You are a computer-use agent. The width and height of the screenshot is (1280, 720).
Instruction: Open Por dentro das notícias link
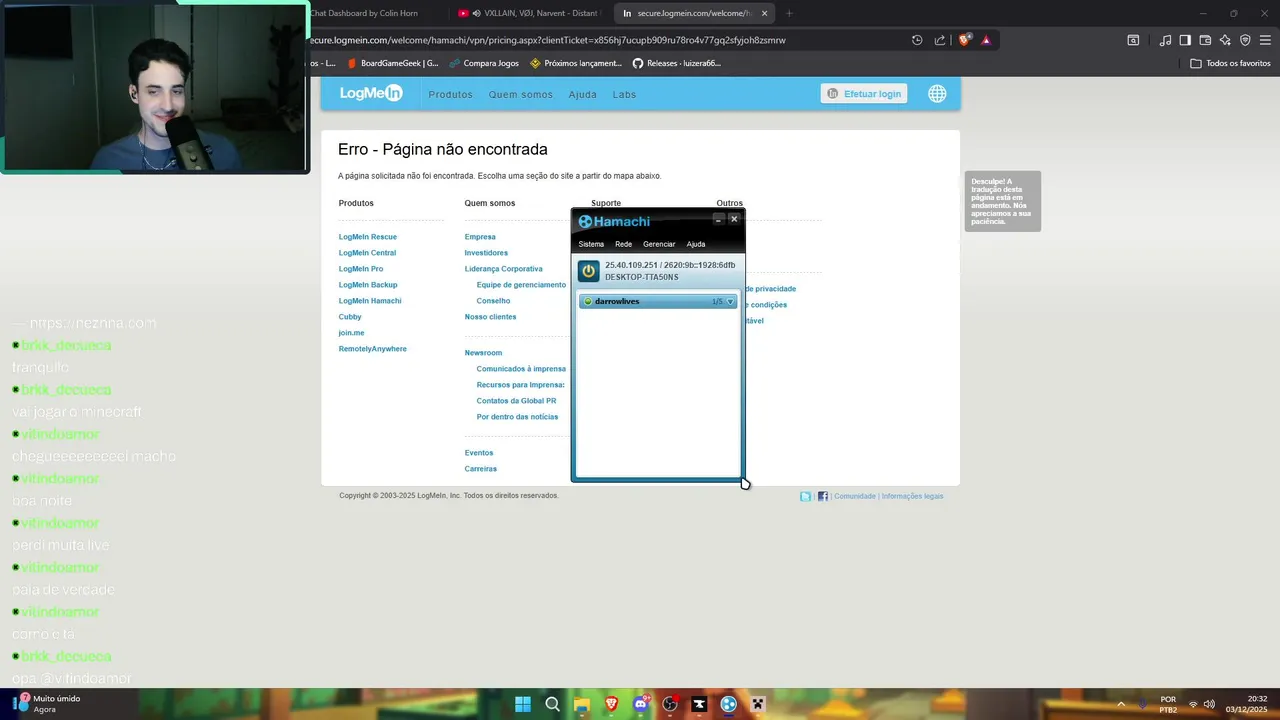click(x=517, y=417)
